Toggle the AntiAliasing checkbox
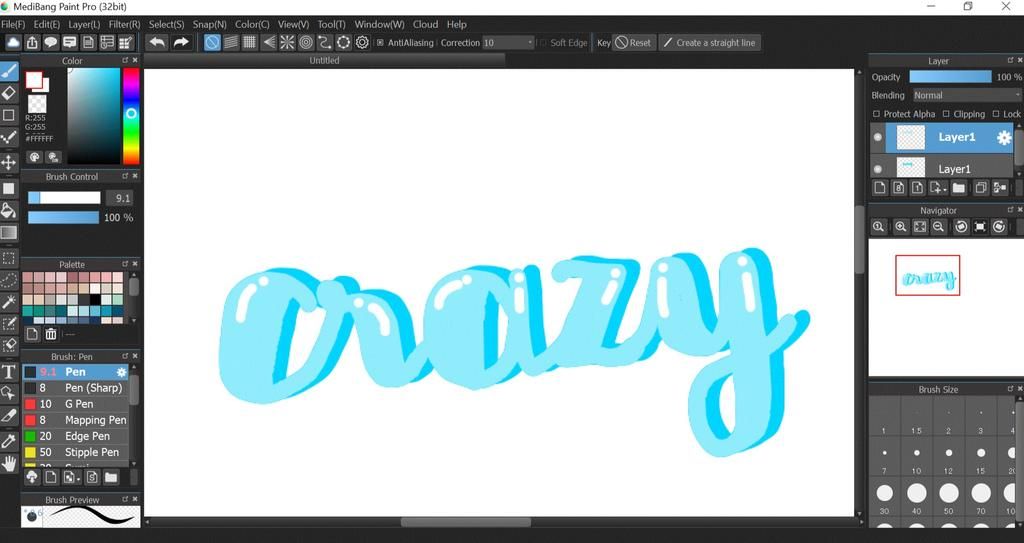The width and height of the screenshot is (1024, 543). 381,42
